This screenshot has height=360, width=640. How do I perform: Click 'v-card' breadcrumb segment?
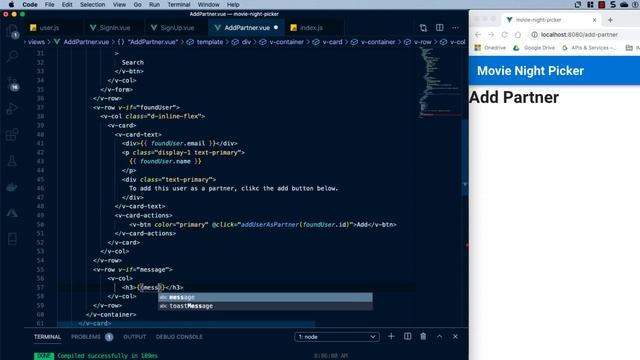point(332,42)
